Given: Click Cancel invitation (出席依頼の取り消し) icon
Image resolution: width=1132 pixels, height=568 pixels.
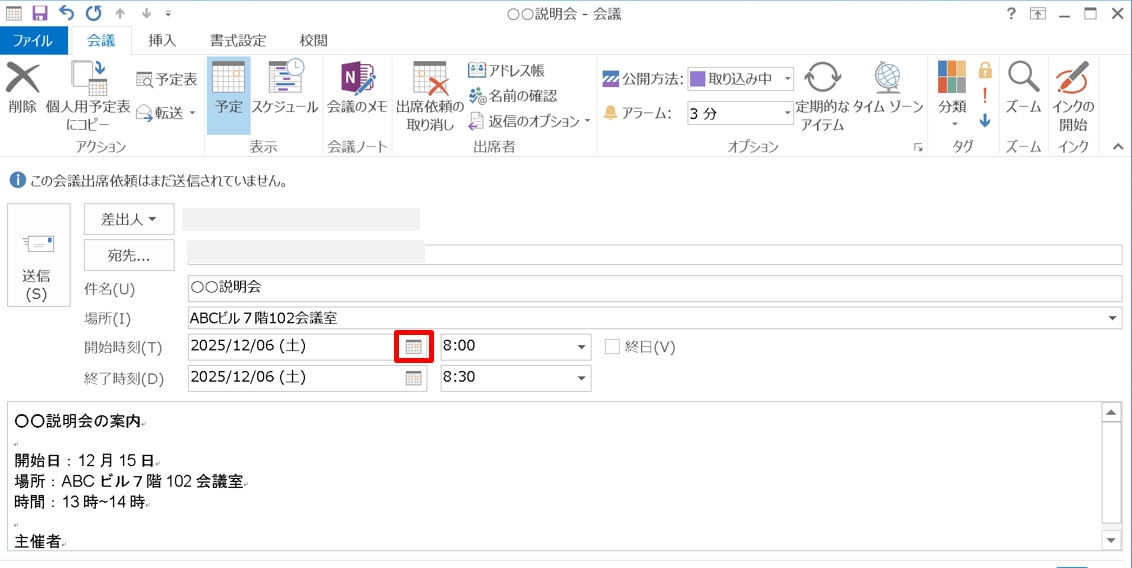Looking at the screenshot, I should pos(430,80).
